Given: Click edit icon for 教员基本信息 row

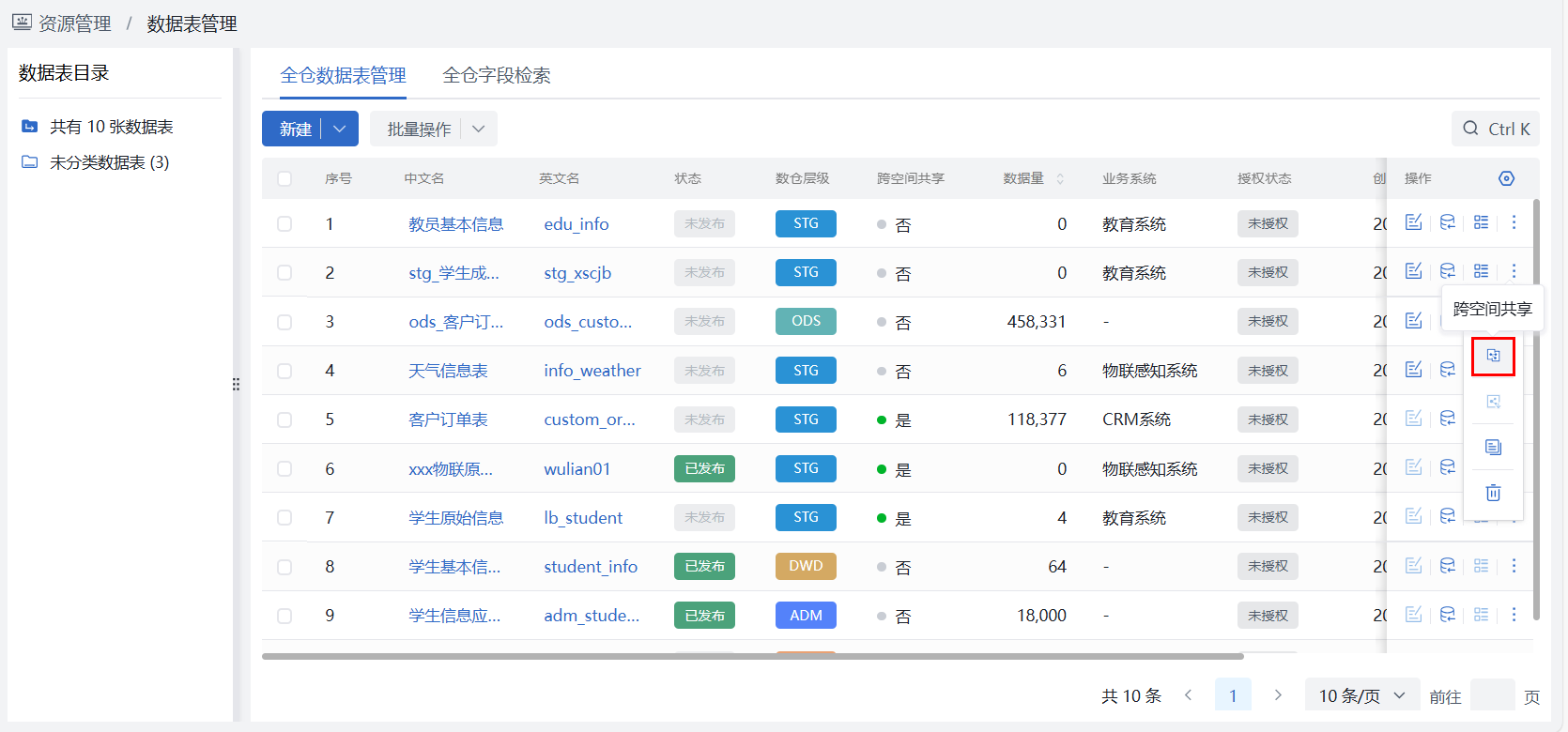Looking at the screenshot, I should (x=1413, y=222).
